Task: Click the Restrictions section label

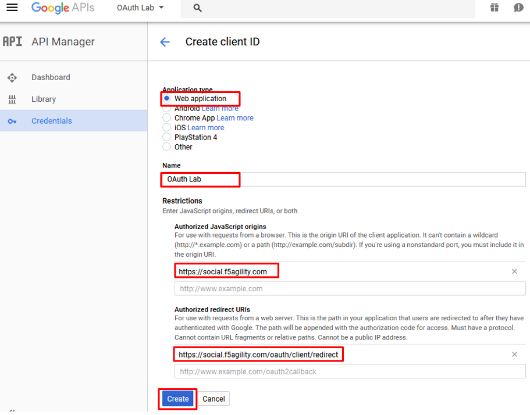Action: 182,201
